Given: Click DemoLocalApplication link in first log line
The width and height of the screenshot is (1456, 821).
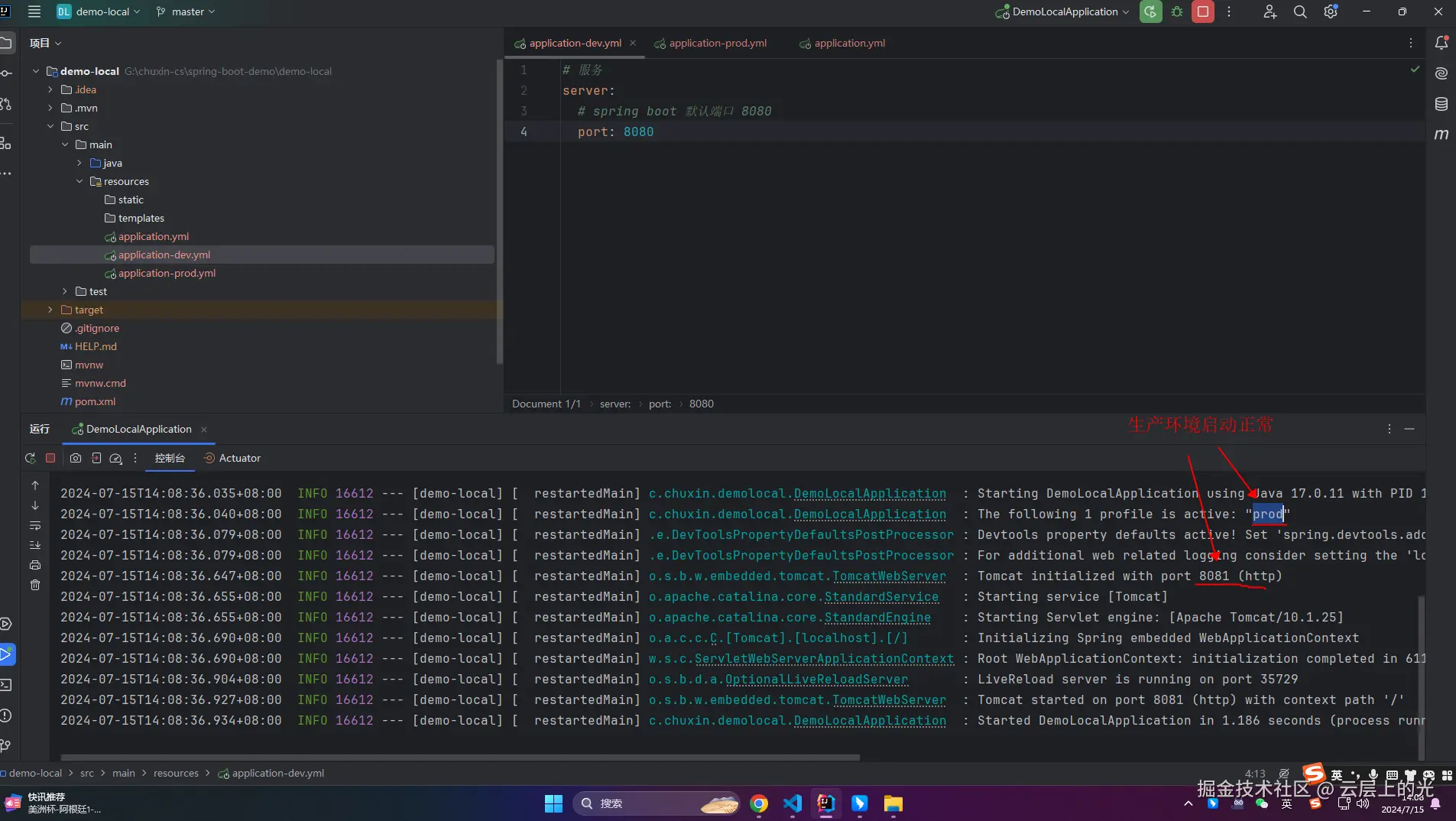Looking at the screenshot, I should click(869, 494).
